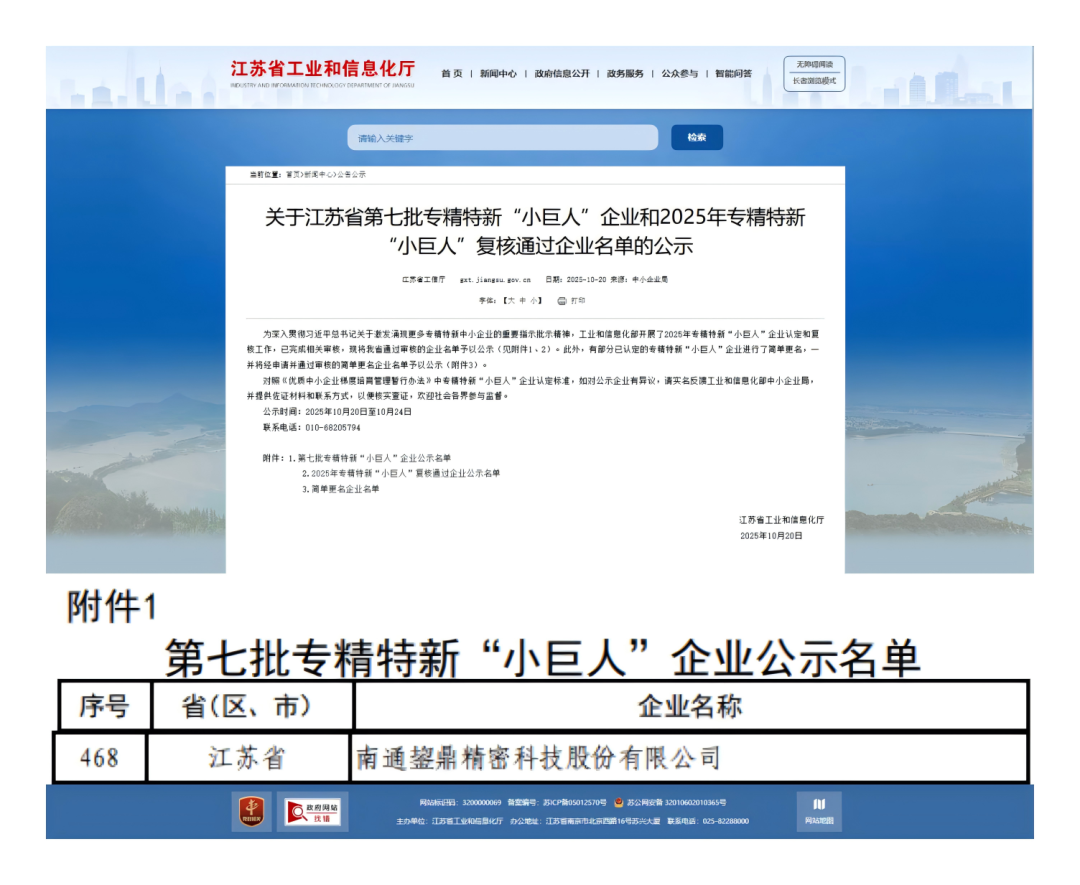
Task: Click the 检索 search button
Action: (697, 138)
